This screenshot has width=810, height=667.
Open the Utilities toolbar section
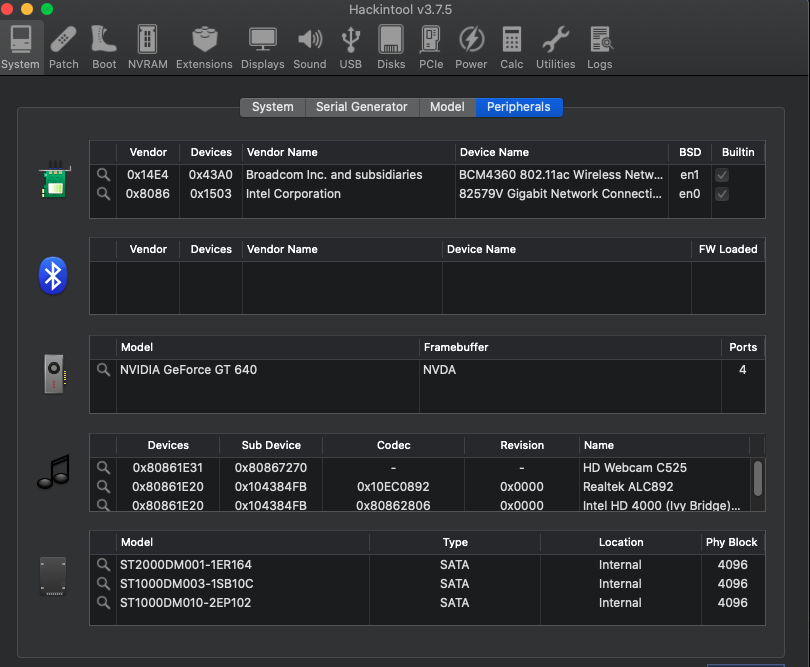(555, 48)
